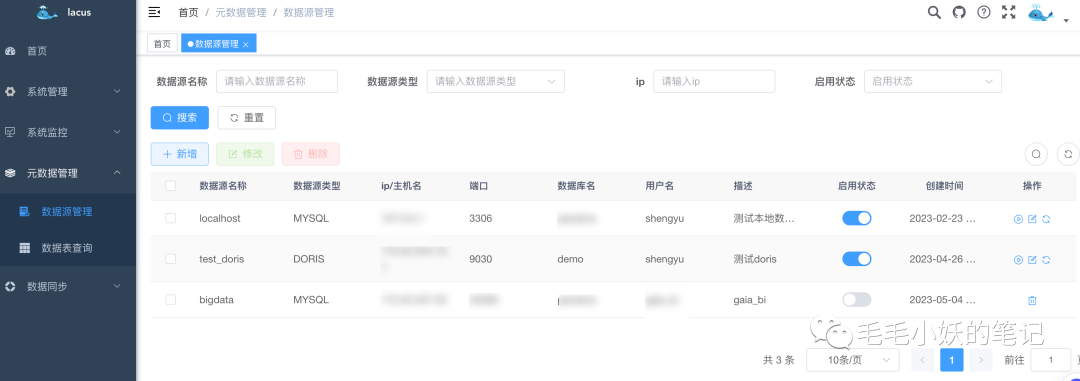
Task: Click port 9030 cell
Action: (480, 259)
